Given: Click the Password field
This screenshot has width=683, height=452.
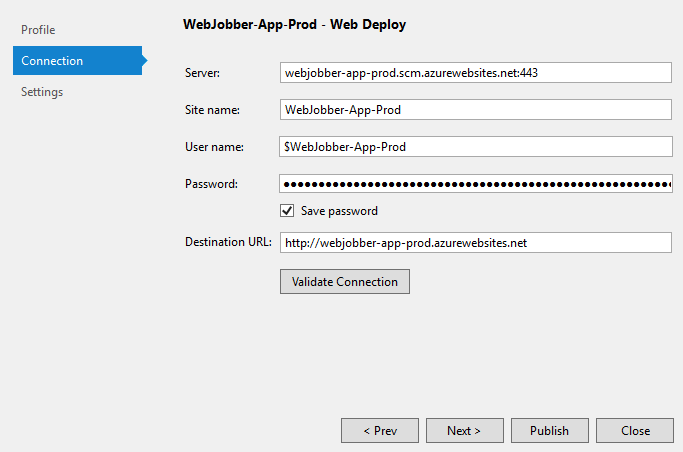Looking at the screenshot, I should [x=476, y=184].
